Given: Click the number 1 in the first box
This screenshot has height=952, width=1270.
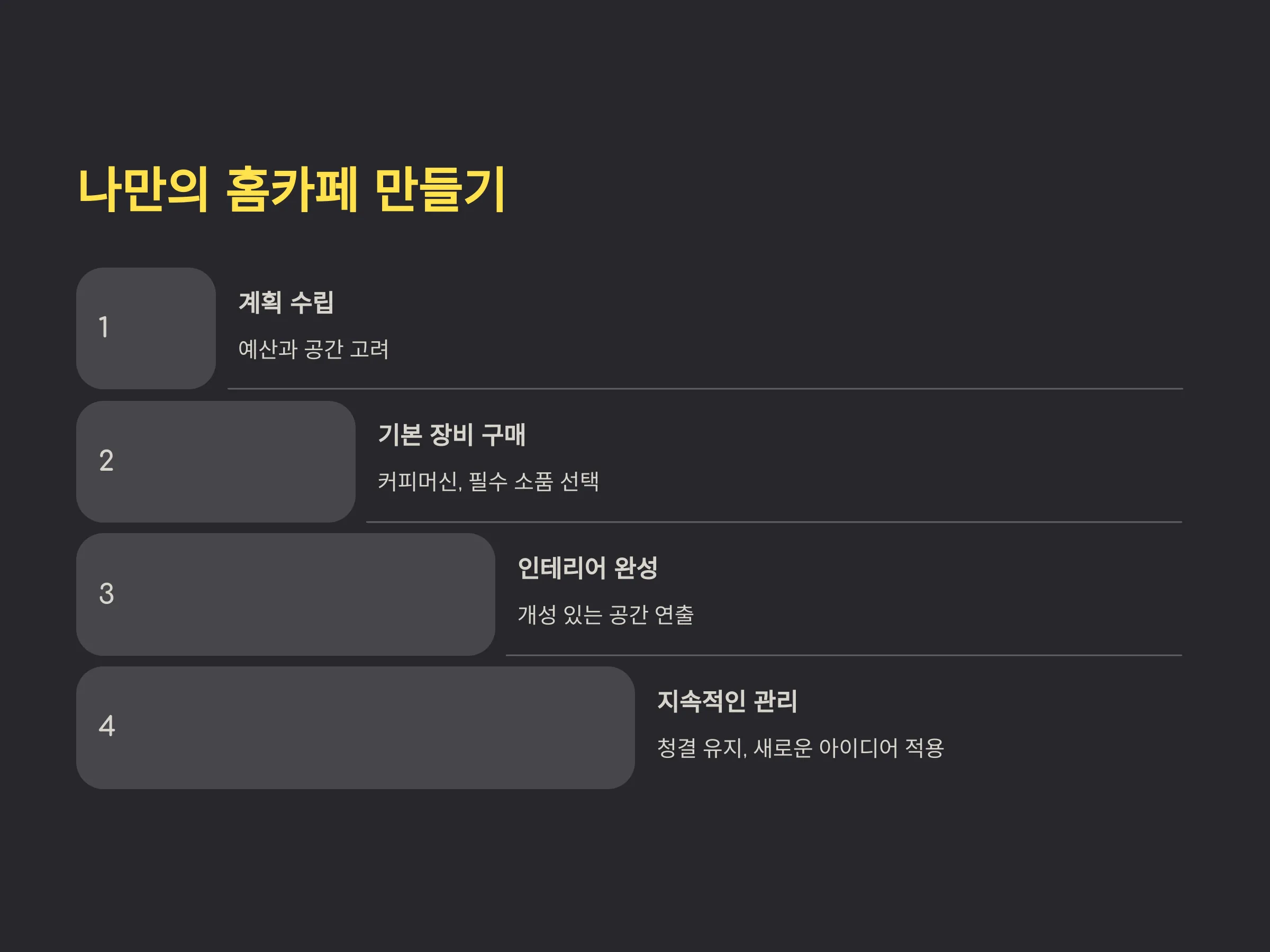Looking at the screenshot, I should (x=104, y=327).
